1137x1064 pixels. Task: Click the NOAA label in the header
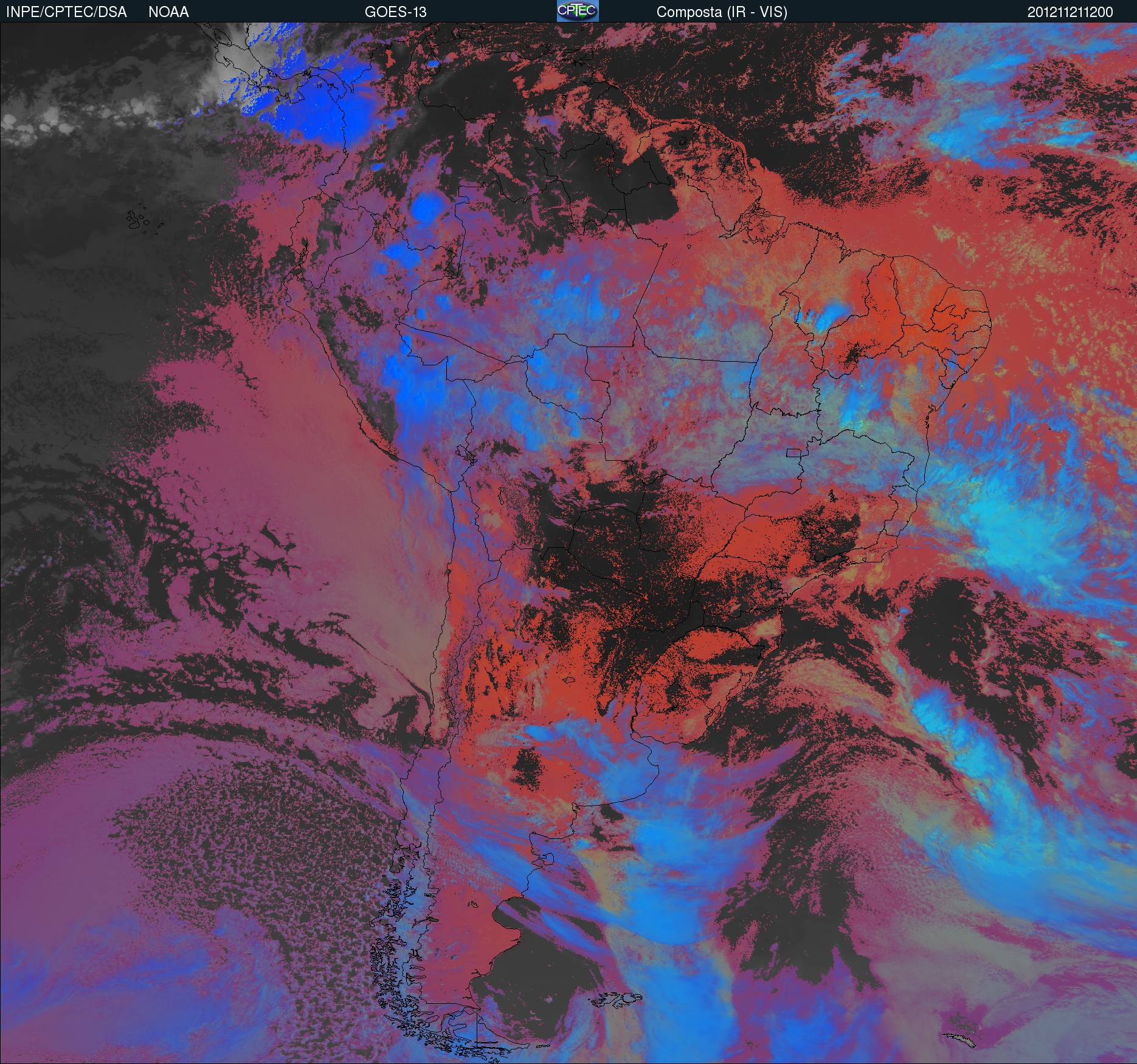pyautogui.click(x=168, y=12)
